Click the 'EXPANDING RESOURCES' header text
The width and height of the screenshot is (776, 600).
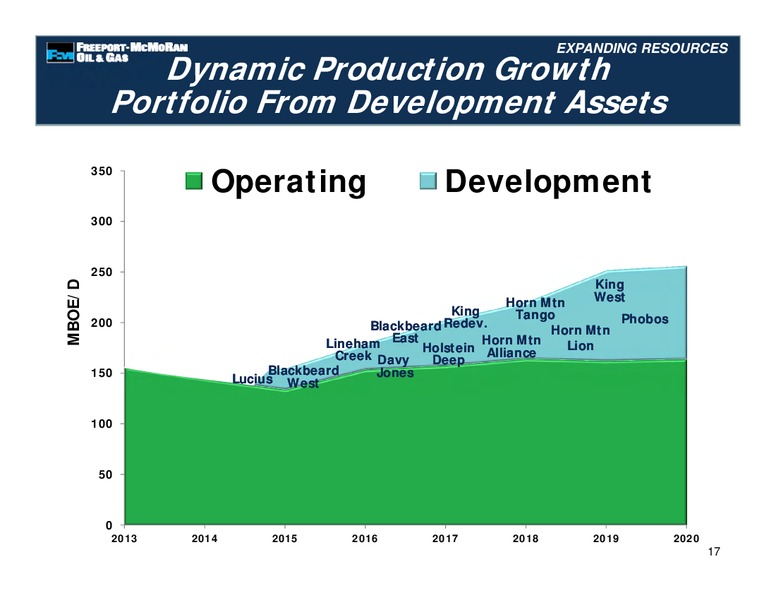(x=642, y=48)
